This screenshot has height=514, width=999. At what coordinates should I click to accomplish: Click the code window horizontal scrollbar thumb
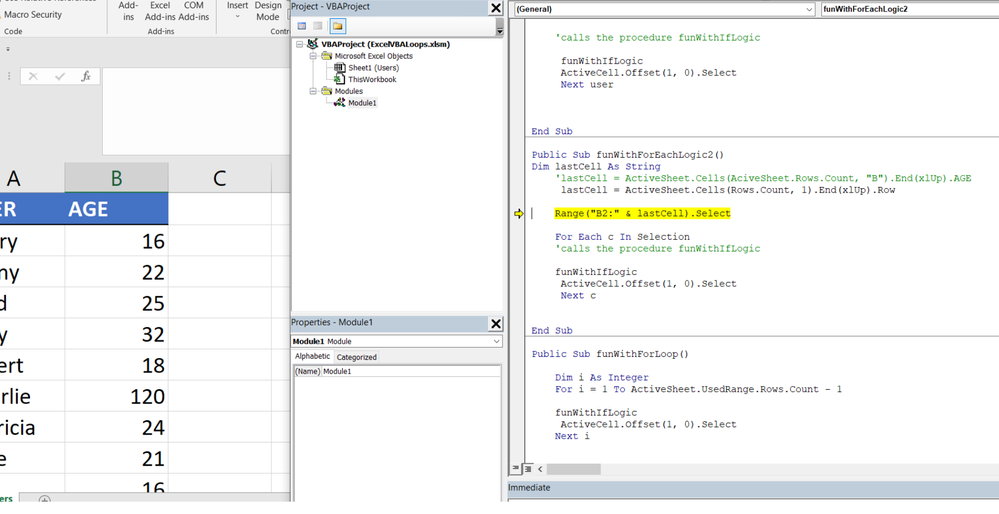(x=573, y=469)
